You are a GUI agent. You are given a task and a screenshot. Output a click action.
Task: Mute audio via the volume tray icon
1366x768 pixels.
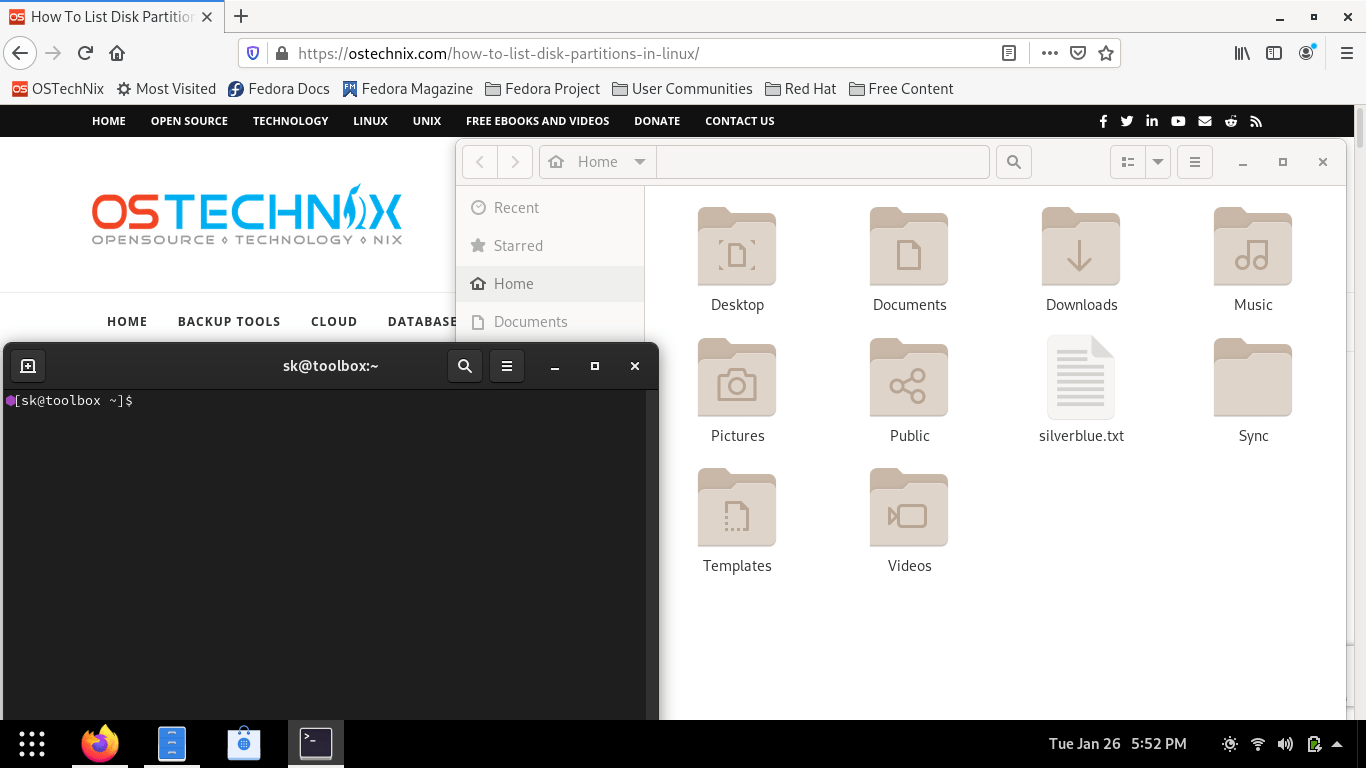[x=1285, y=744]
